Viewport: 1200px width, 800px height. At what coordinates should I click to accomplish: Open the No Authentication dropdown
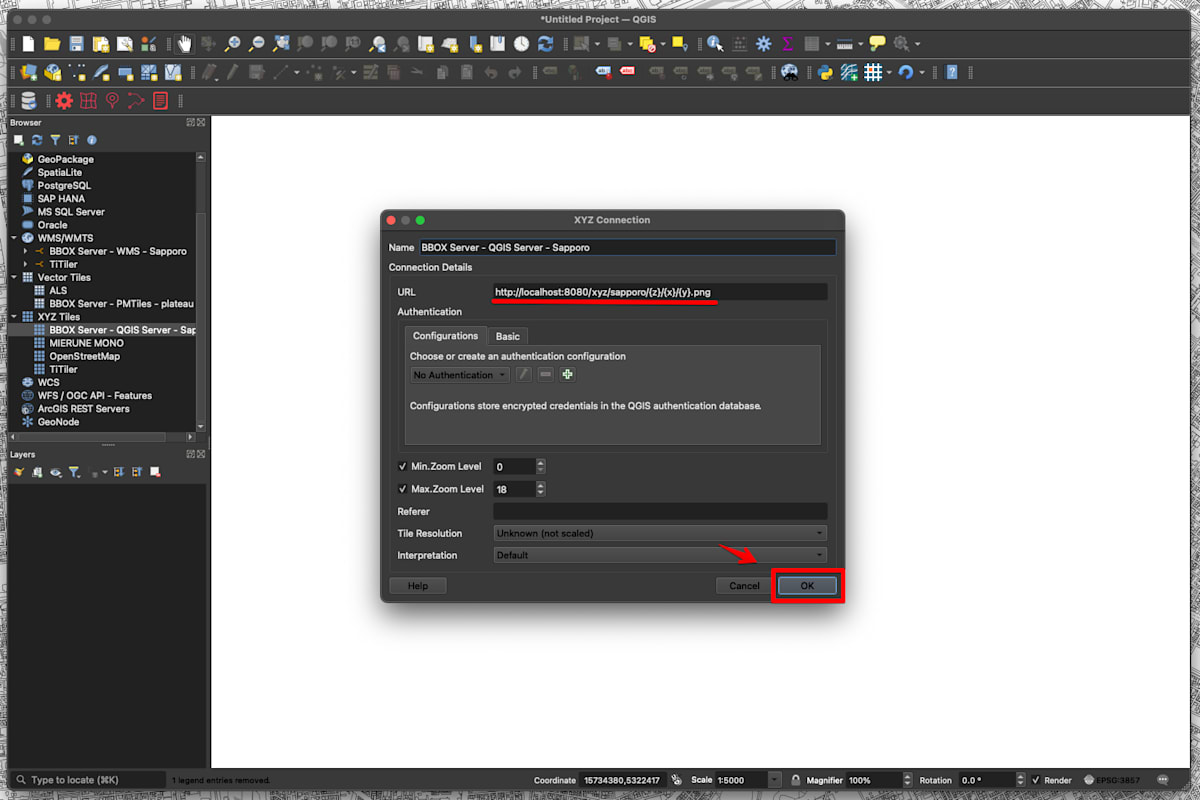460,375
